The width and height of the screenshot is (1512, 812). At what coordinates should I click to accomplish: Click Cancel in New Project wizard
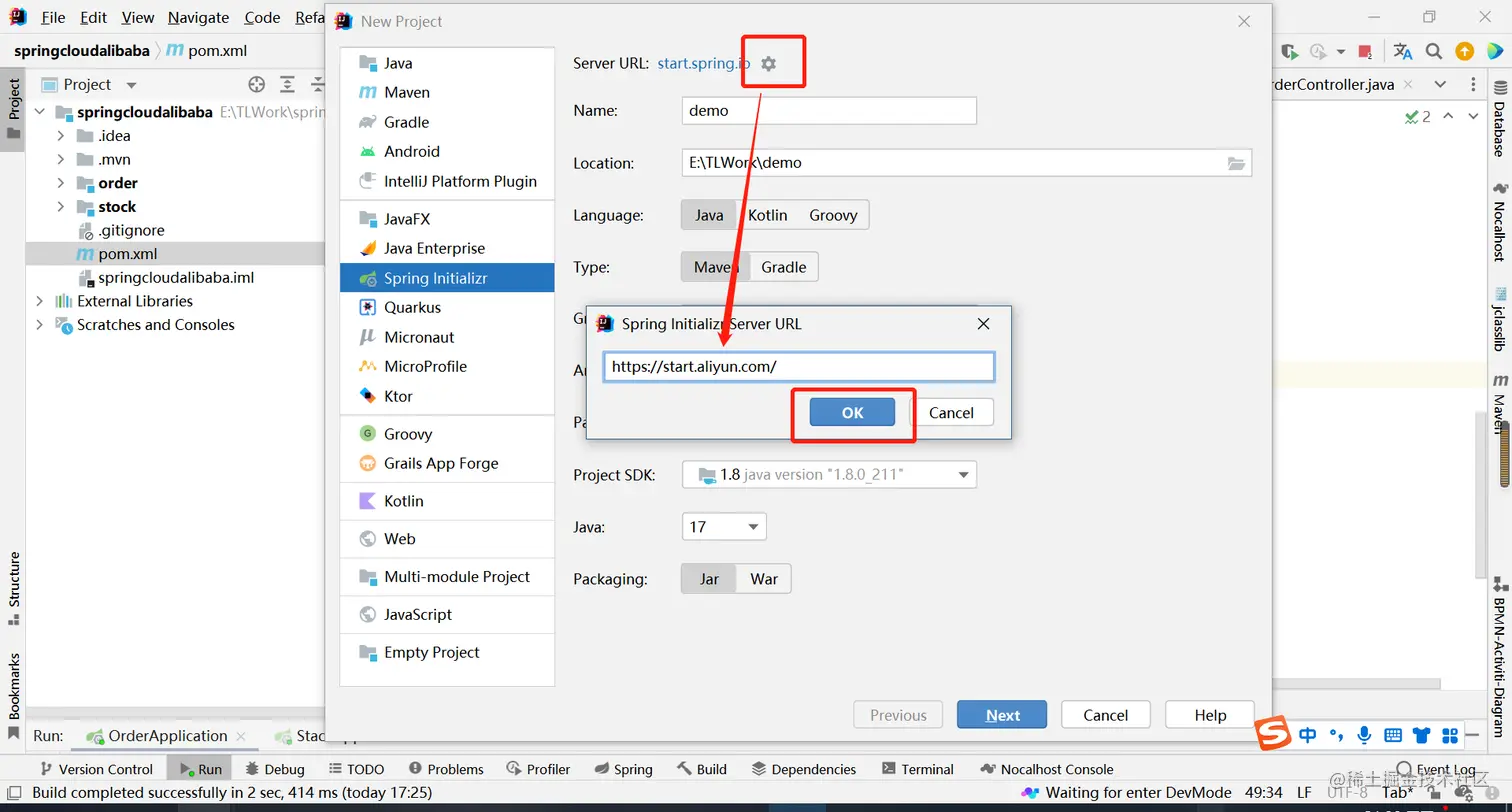(x=1106, y=715)
